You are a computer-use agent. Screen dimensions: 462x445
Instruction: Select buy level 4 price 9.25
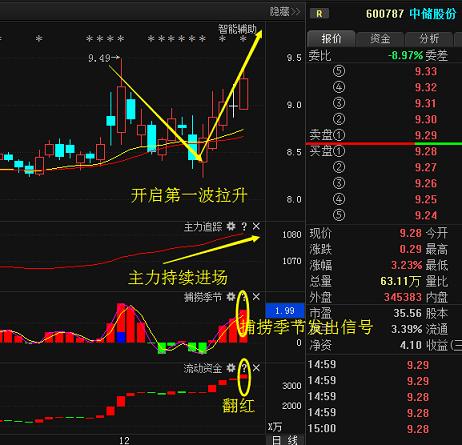[426, 199]
